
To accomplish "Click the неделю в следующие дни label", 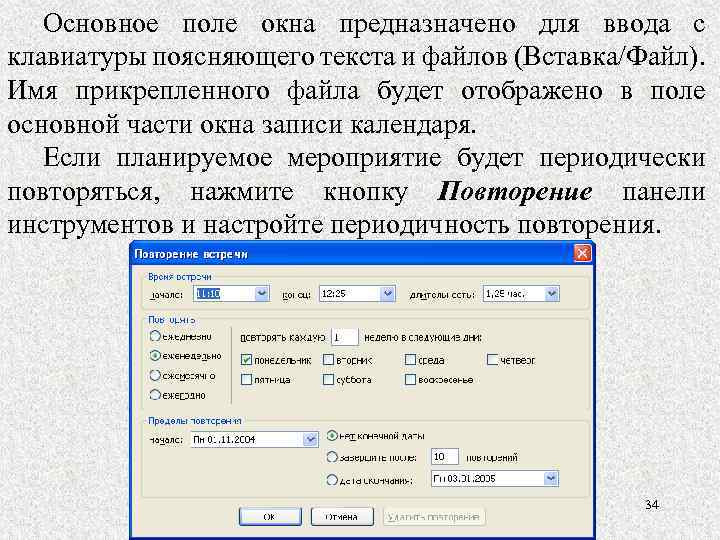I will click(x=422, y=338).
